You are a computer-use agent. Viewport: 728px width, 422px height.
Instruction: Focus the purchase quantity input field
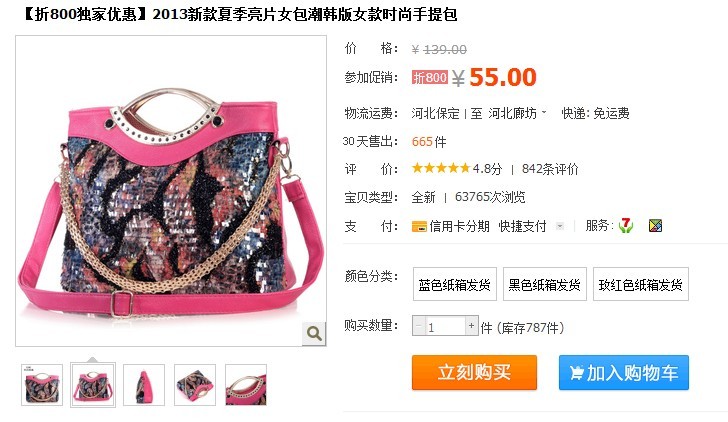click(x=445, y=326)
